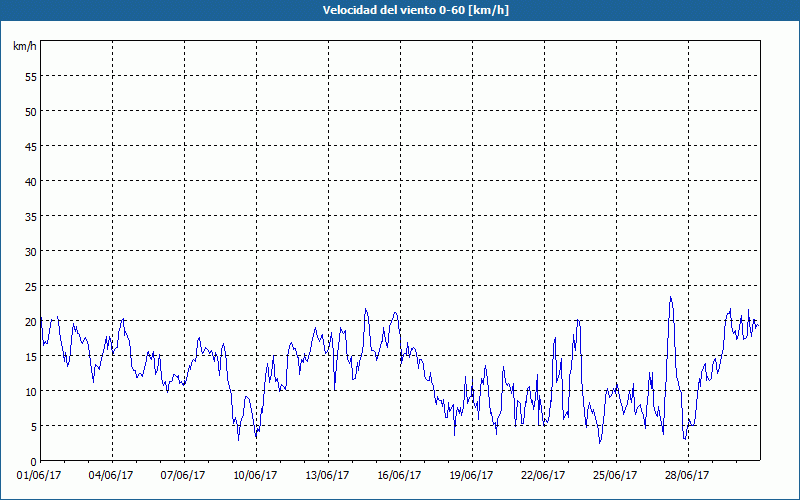Image resolution: width=800 pixels, height=500 pixels.
Task: Select the 55 value on the y-axis
Action: 31,77
